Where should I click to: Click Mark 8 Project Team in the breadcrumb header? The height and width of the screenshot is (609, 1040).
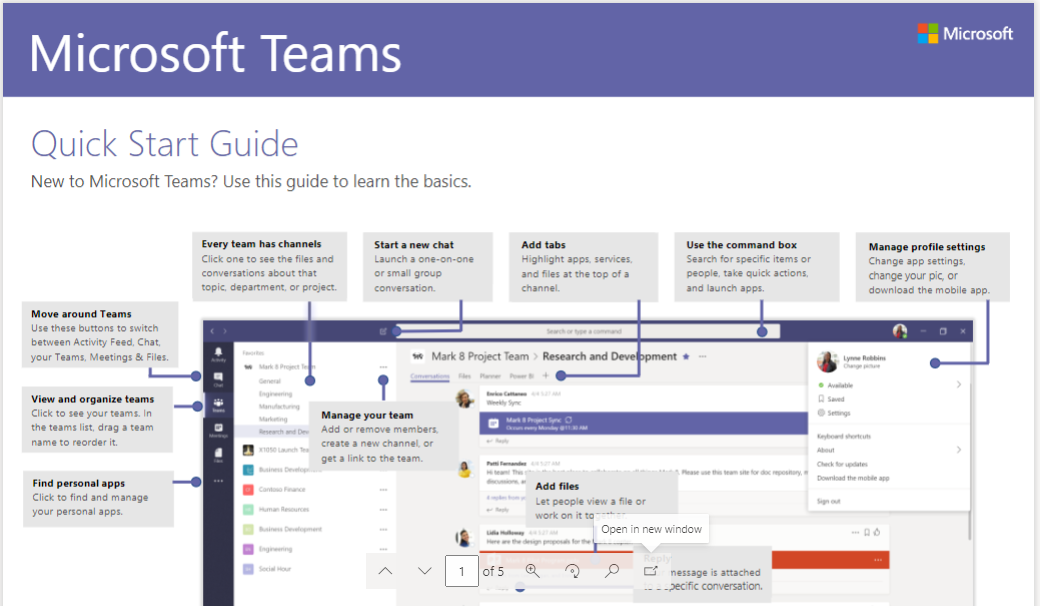(480, 356)
